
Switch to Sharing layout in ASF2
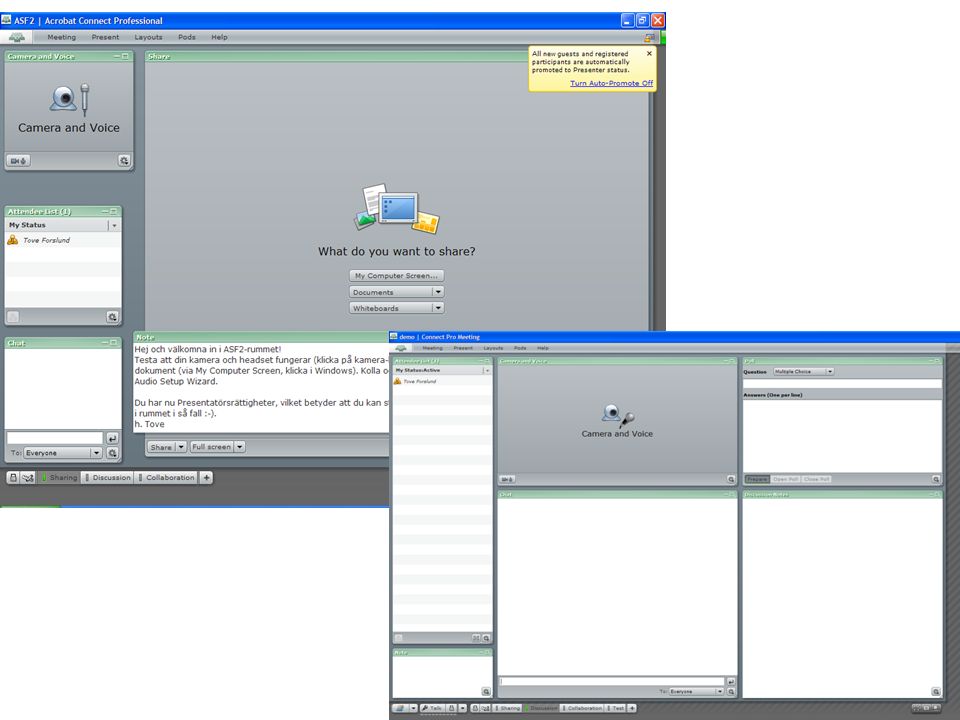point(59,478)
